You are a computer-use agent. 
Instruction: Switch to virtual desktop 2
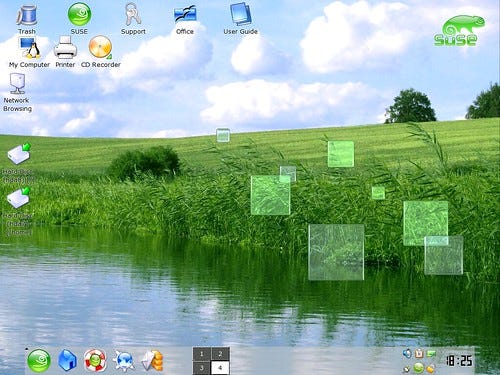(x=220, y=354)
